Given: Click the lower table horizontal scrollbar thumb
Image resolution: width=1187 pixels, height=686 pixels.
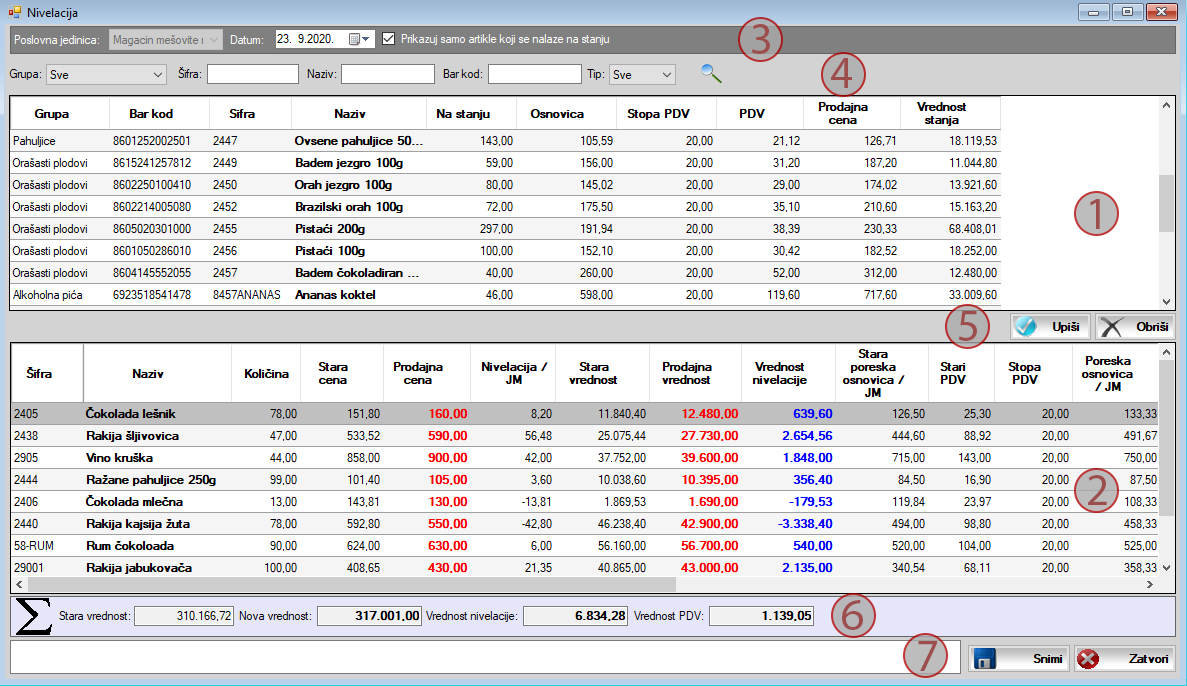Looking at the screenshot, I should (350, 585).
